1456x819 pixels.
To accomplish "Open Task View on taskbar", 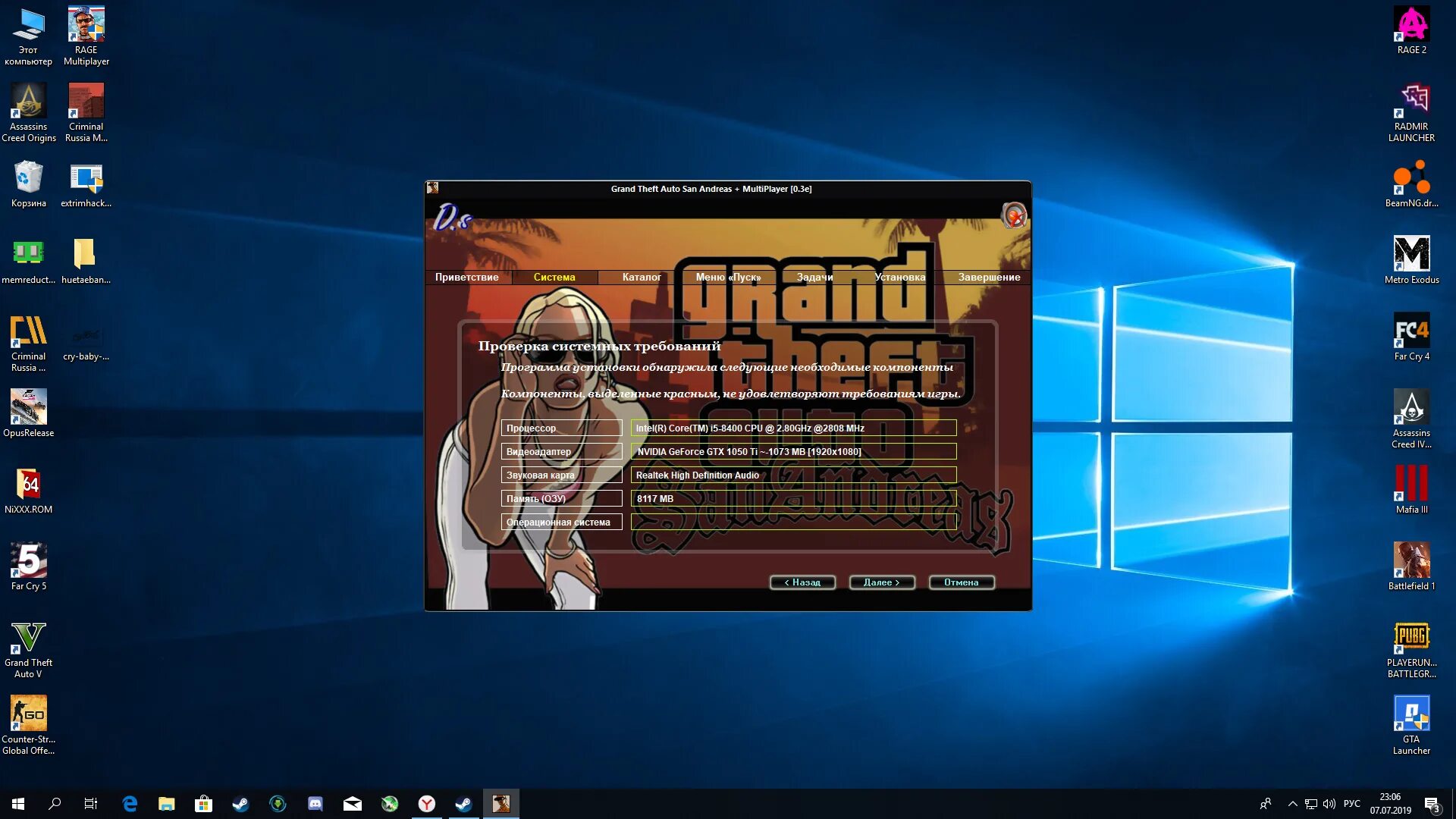I will pos(91,804).
